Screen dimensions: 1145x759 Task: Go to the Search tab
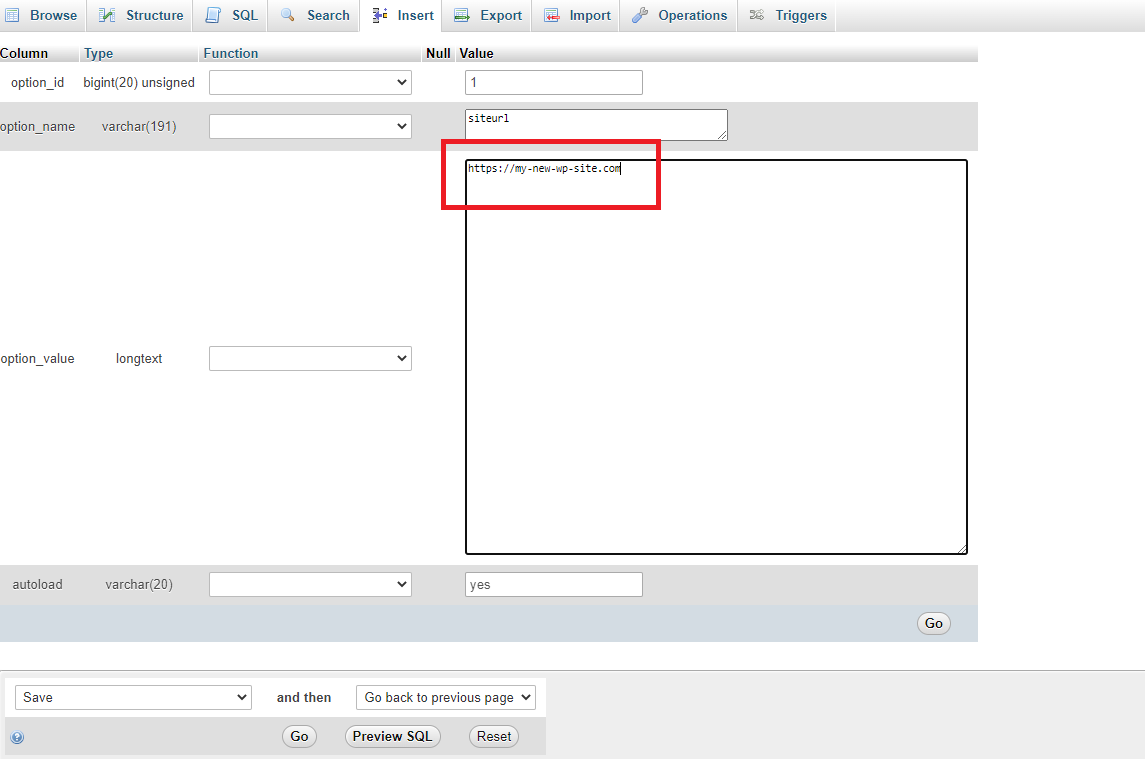[314, 15]
